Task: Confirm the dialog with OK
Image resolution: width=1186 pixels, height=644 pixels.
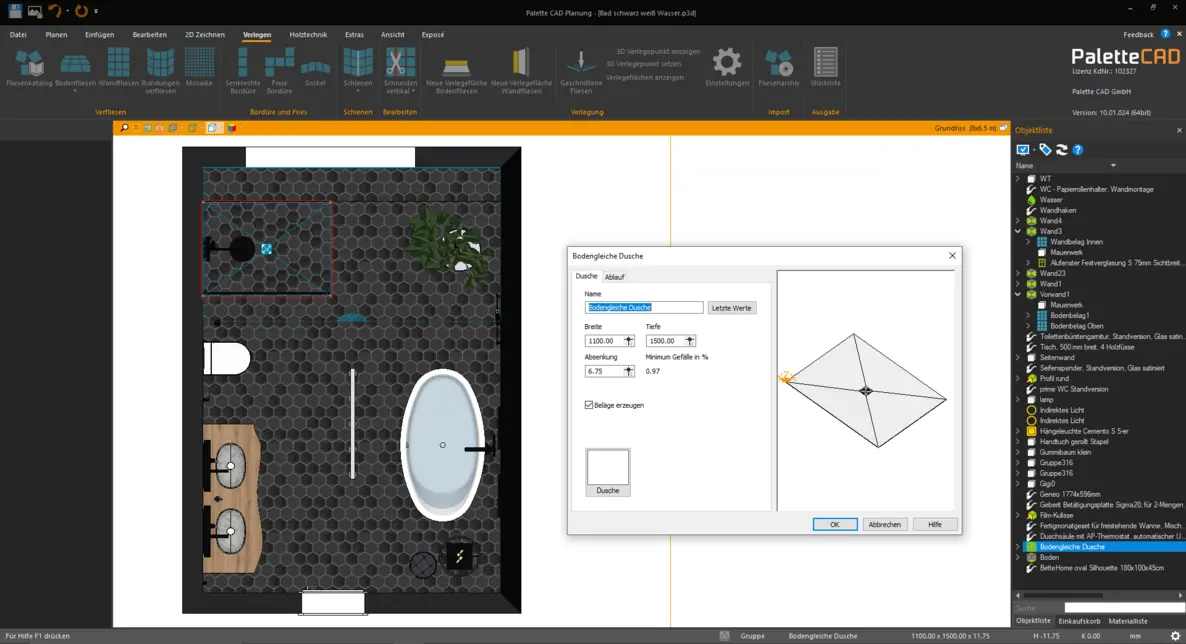Action: click(x=834, y=524)
